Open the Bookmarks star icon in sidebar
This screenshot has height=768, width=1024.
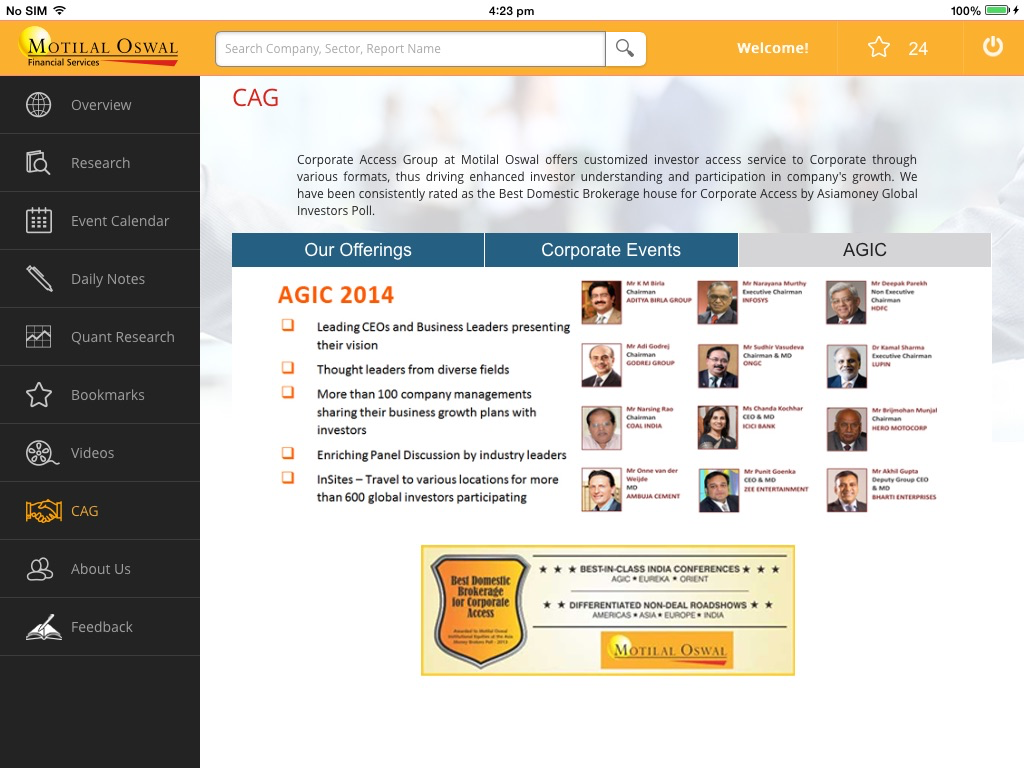coord(39,394)
